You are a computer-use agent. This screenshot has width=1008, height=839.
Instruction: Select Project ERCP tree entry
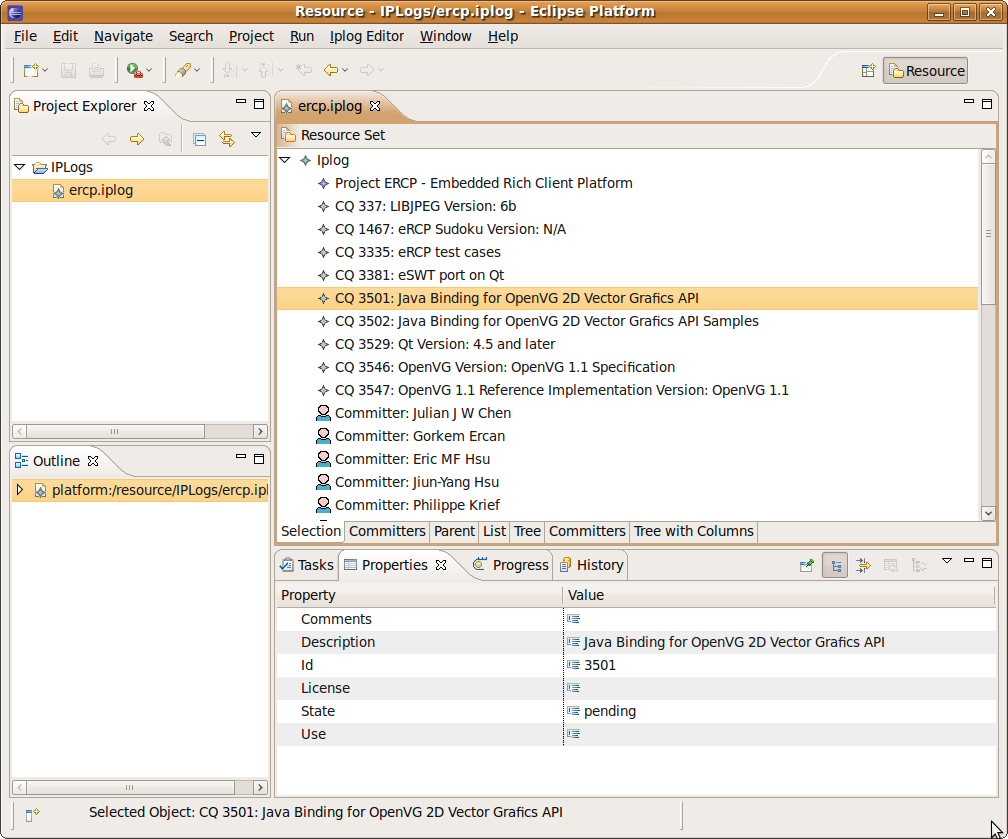tap(483, 183)
